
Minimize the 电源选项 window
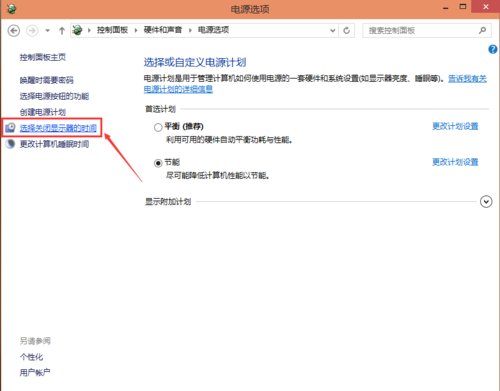(446, 7)
